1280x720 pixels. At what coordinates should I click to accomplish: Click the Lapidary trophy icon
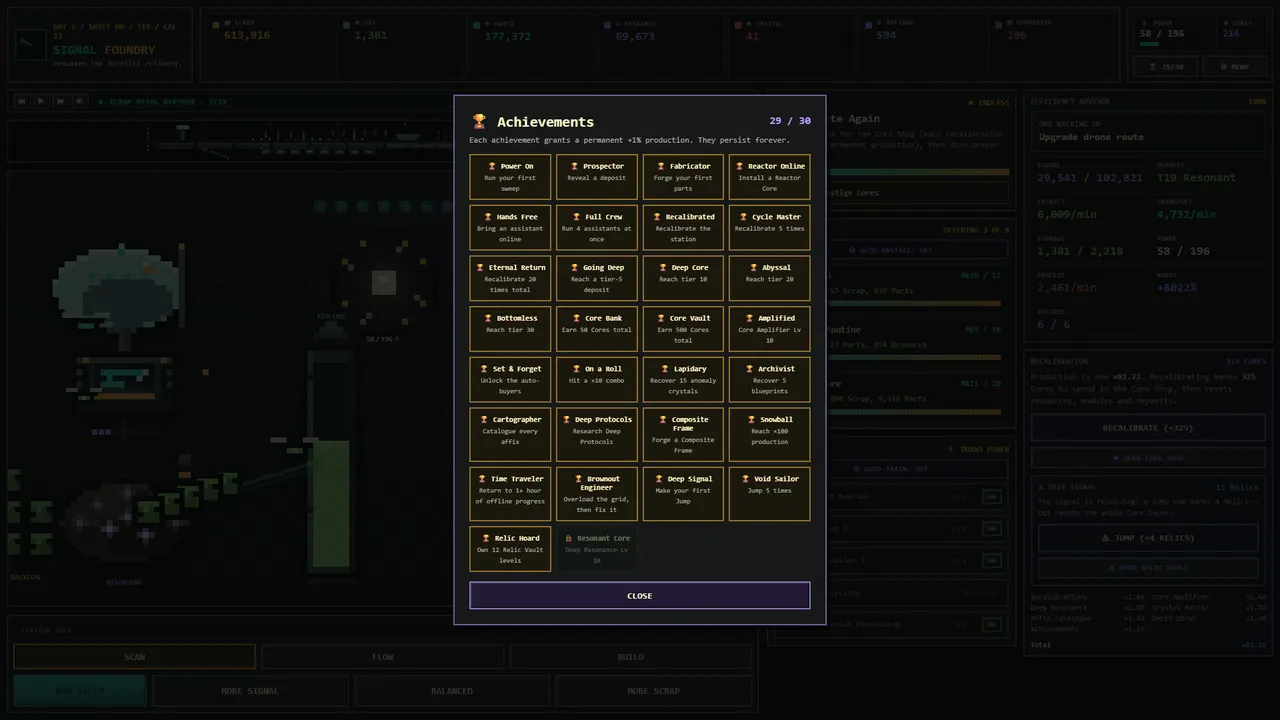pyautogui.click(x=665, y=369)
